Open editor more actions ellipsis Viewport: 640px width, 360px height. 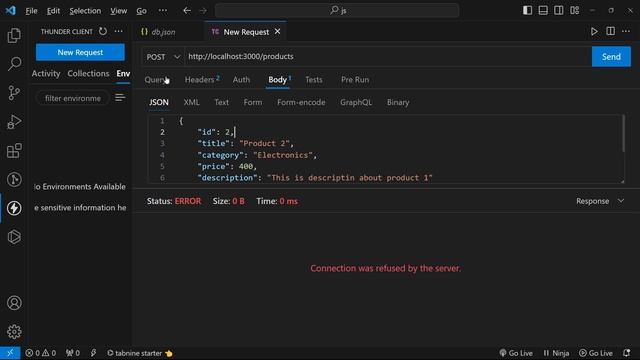tap(626, 31)
